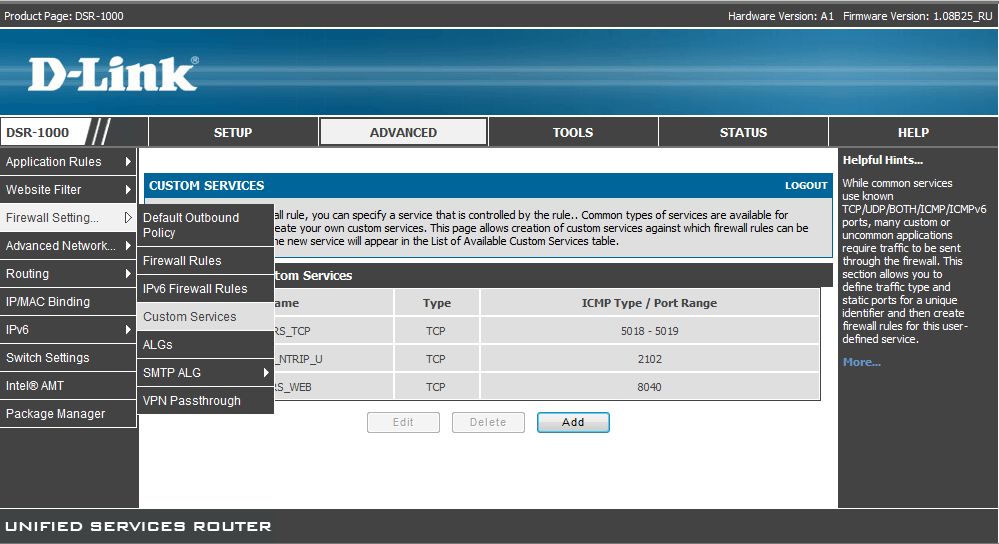Select TCP type in 8040 row
999x544 pixels.
[x=436, y=387]
